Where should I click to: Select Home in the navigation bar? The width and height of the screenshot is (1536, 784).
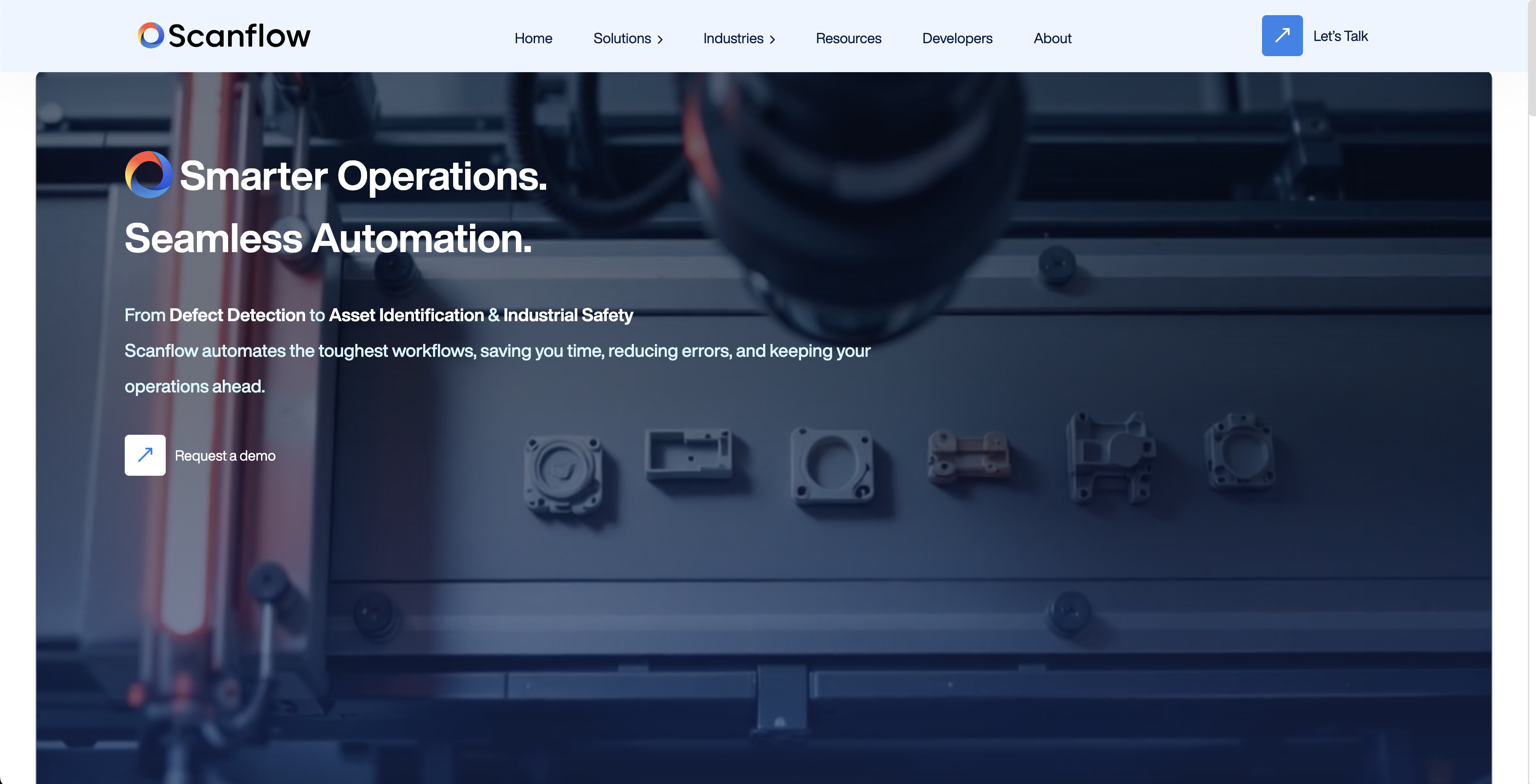pyautogui.click(x=533, y=38)
